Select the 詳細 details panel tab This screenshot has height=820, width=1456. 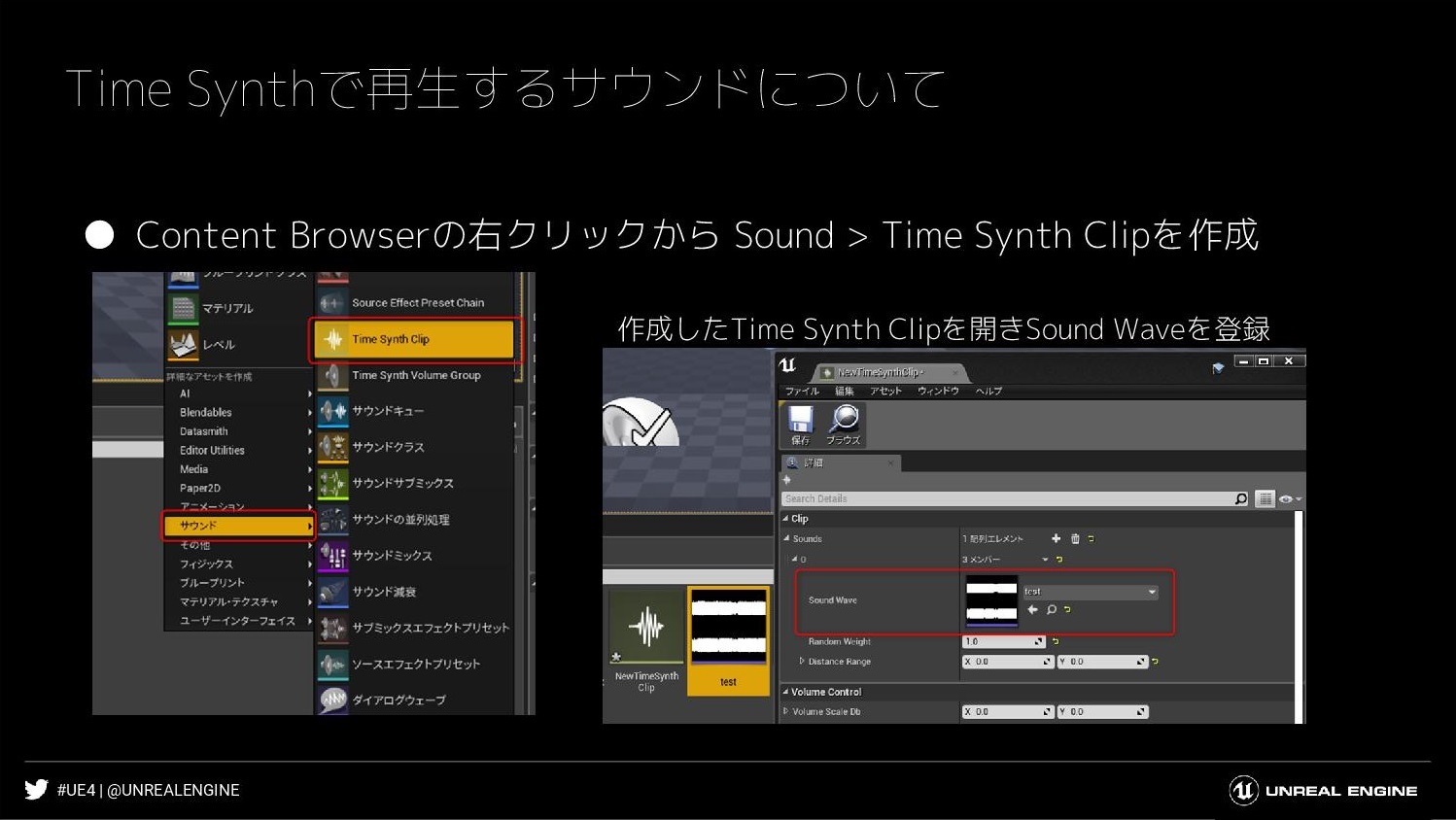841,463
